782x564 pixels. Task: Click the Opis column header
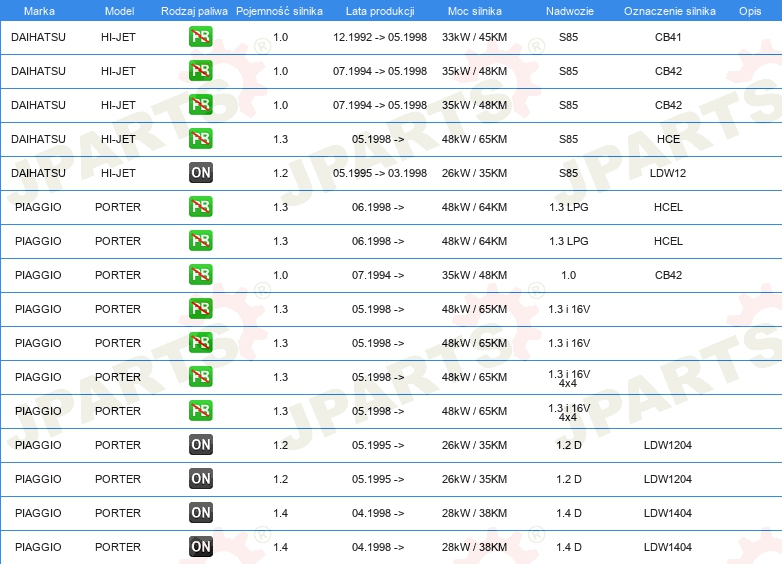click(750, 11)
